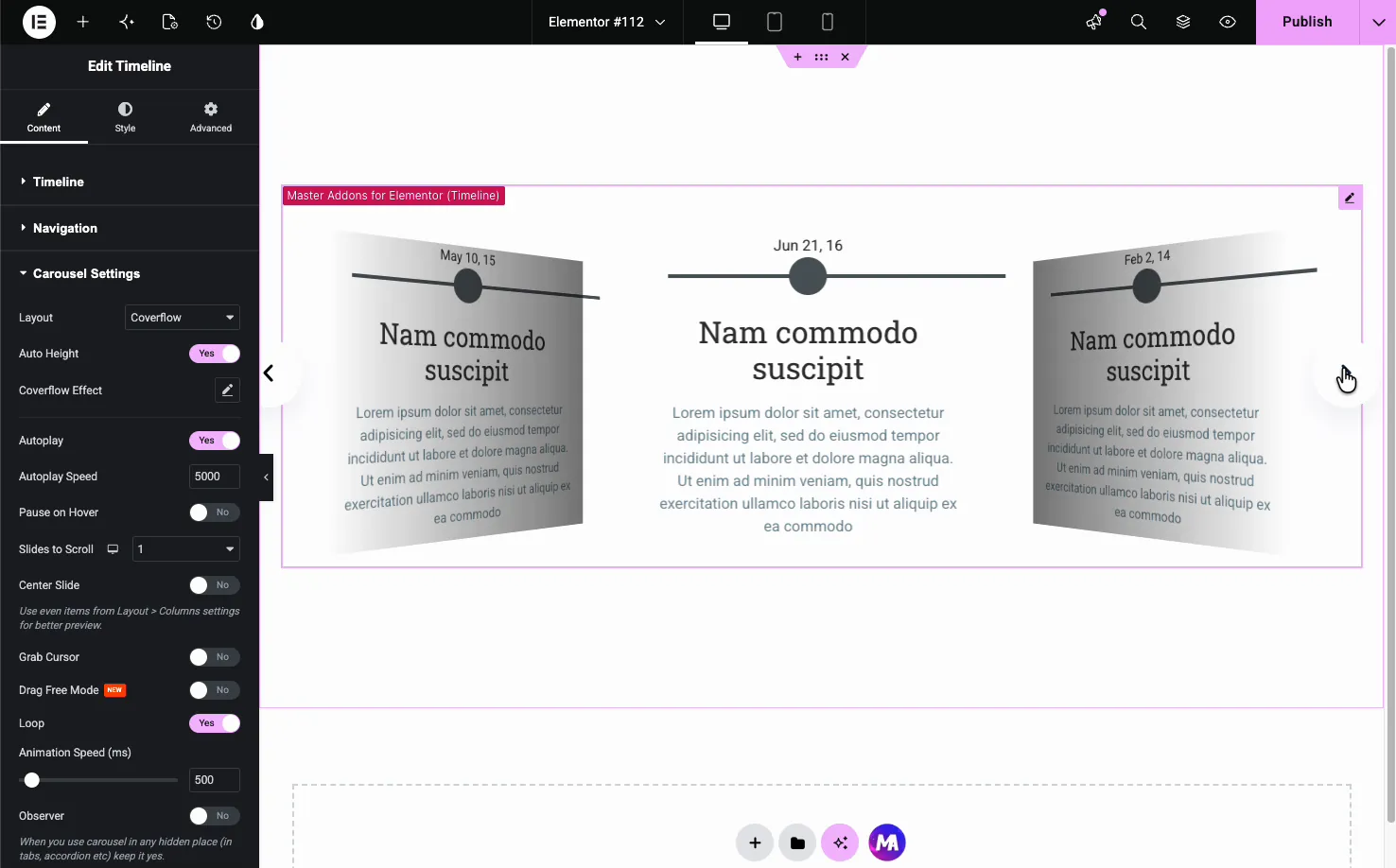Click the Autoplay Speed input field
Image resolution: width=1396 pixels, height=868 pixels.
[x=215, y=477]
